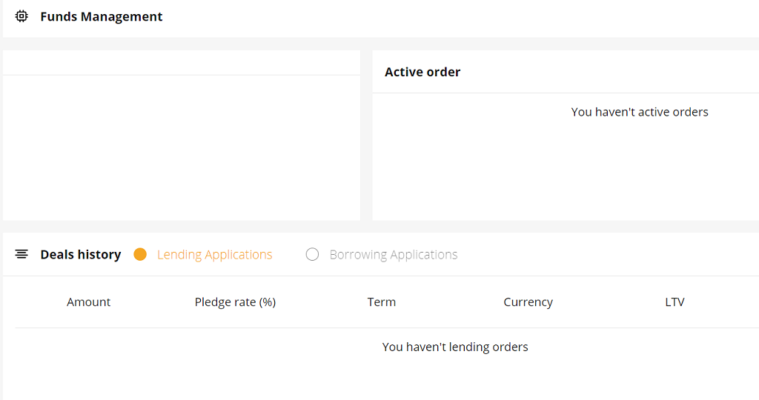
Task: Select the Borrowing Applications radio button
Action: click(312, 254)
